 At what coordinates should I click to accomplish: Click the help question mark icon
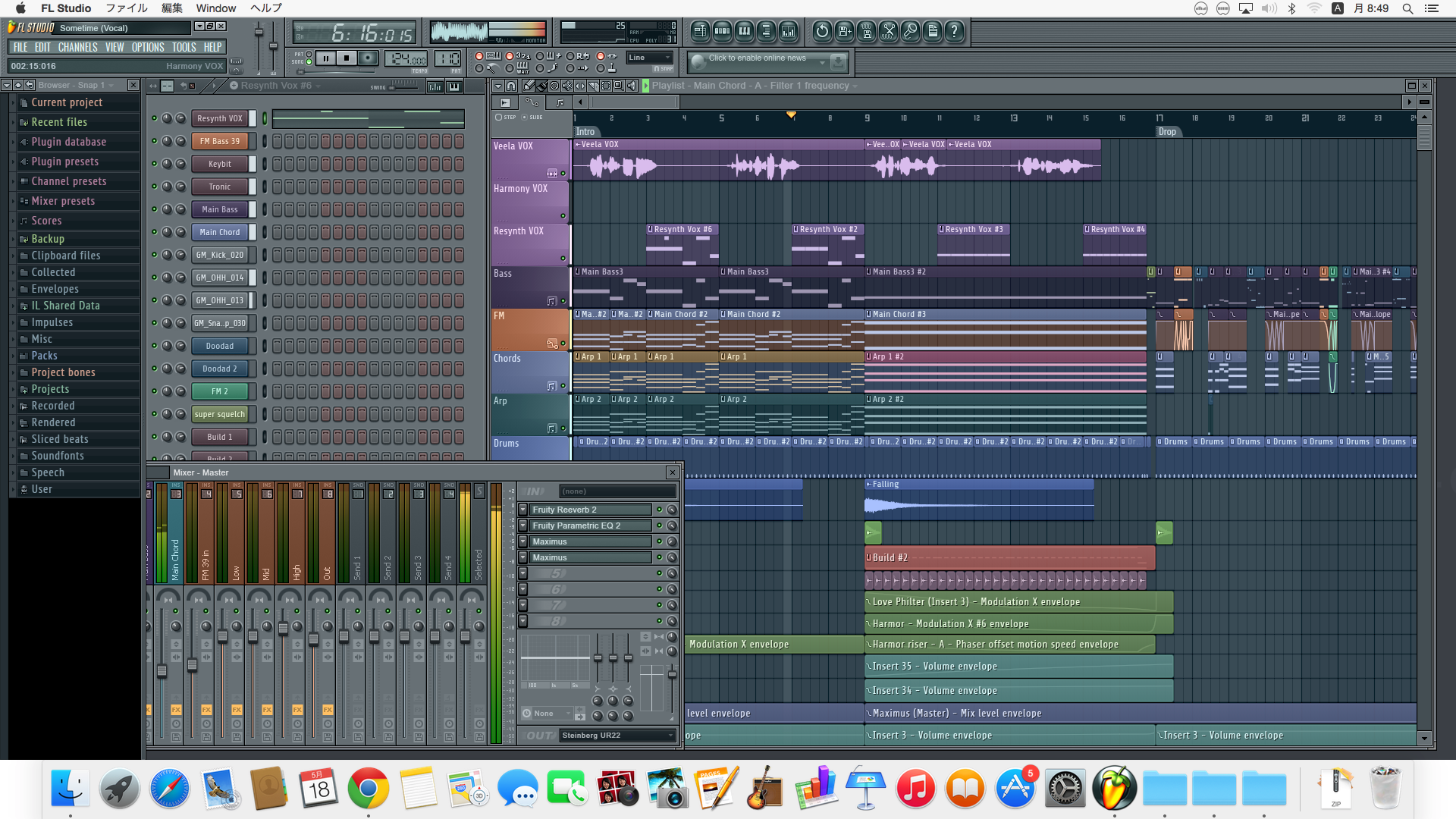(954, 31)
